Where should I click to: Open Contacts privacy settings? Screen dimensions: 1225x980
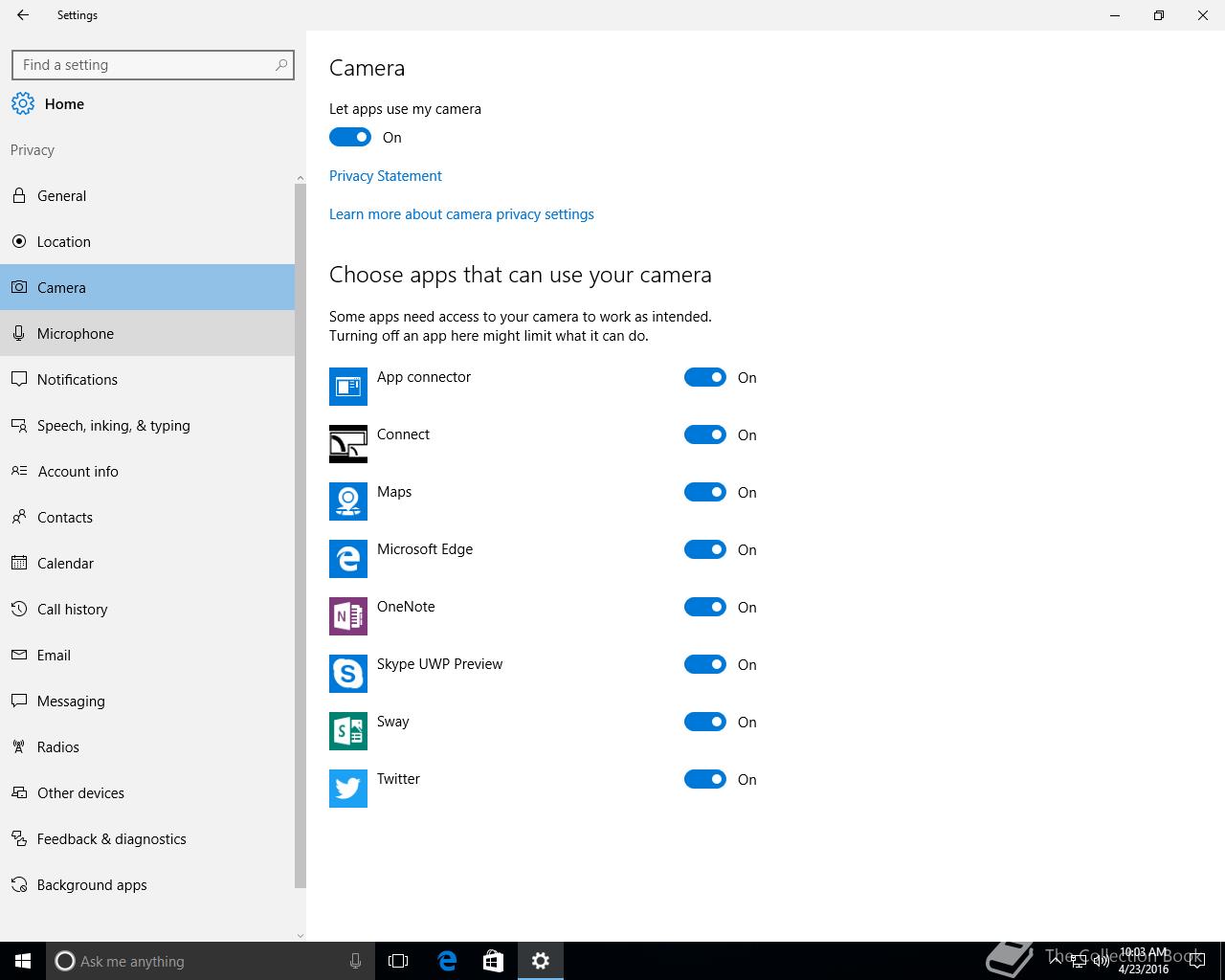tap(147, 517)
